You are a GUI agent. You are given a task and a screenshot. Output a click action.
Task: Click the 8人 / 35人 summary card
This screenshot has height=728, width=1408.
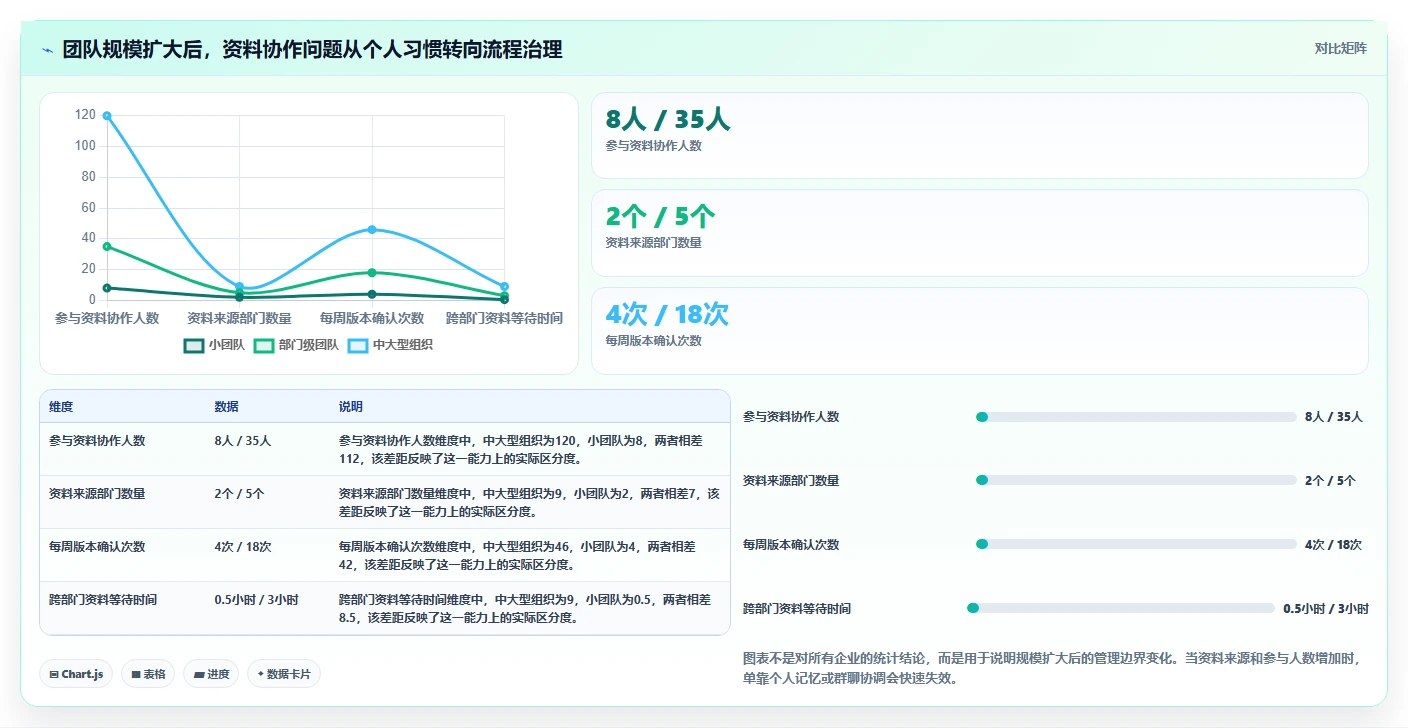(x=979, y=135)
